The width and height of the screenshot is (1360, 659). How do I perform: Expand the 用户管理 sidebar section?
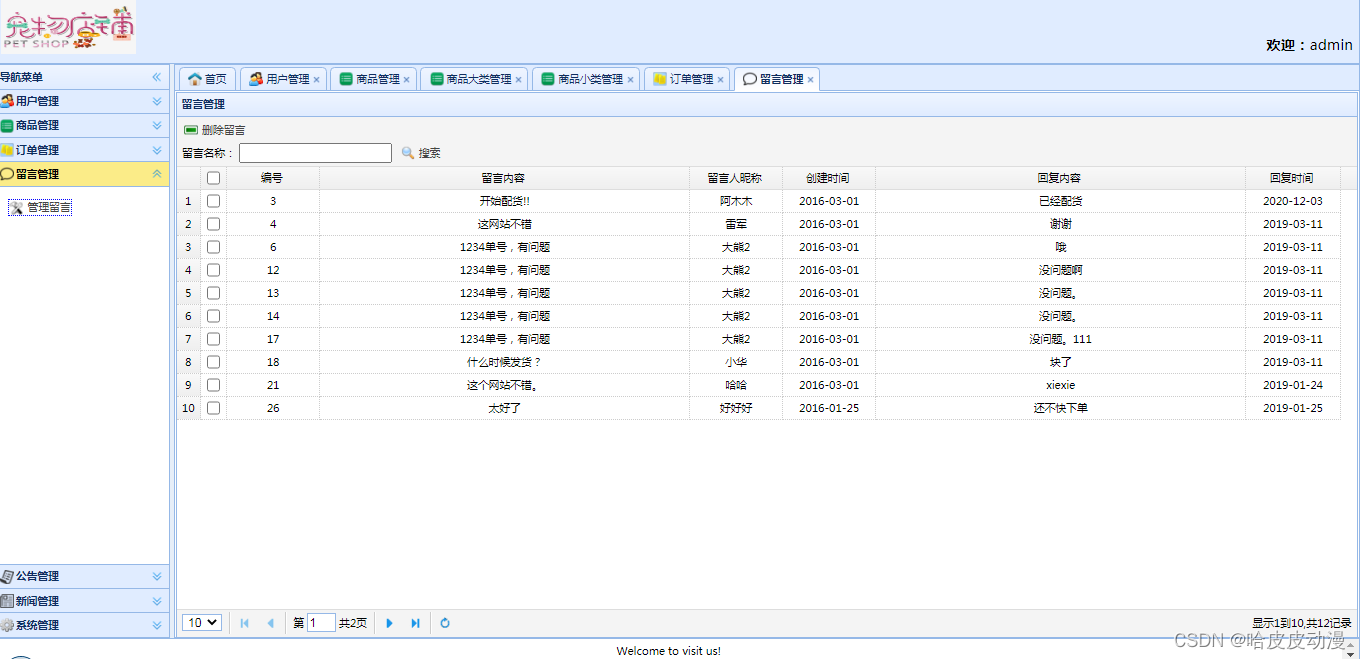[157, 101]
